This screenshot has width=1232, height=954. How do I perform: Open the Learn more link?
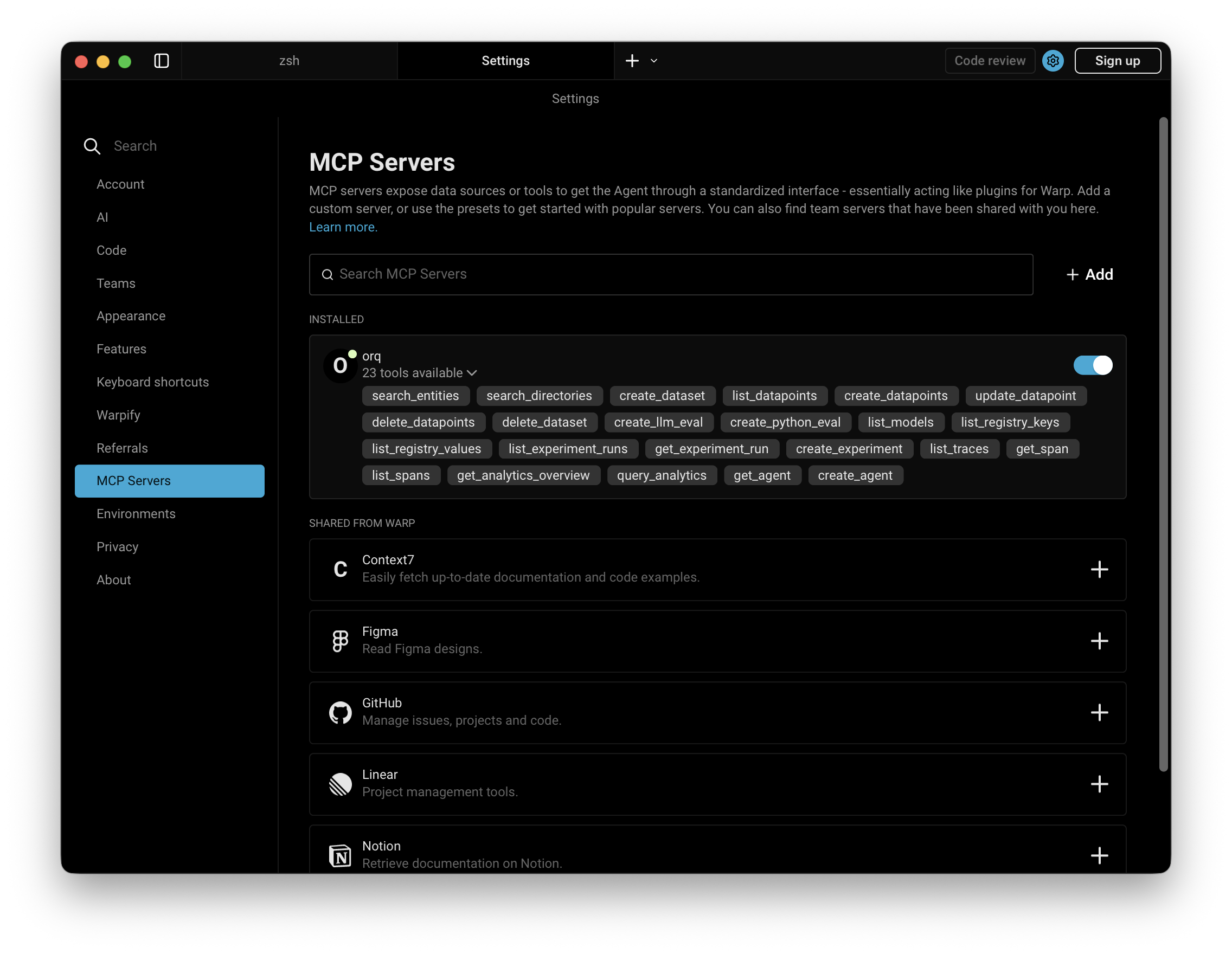[x=342, y=227]
